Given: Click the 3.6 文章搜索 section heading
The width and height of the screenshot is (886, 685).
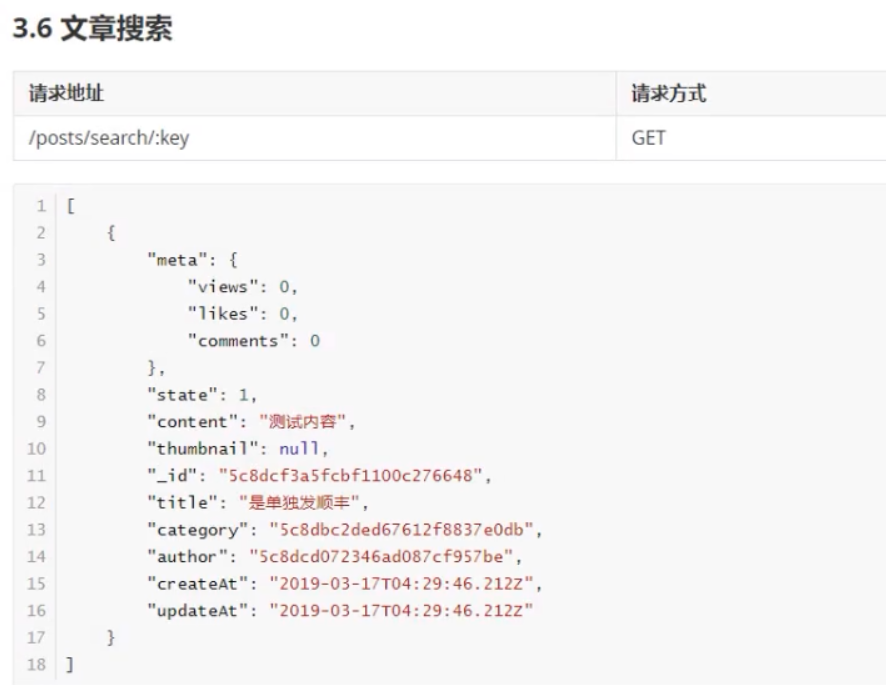Looking at the screenshot, I should [92, 30].
